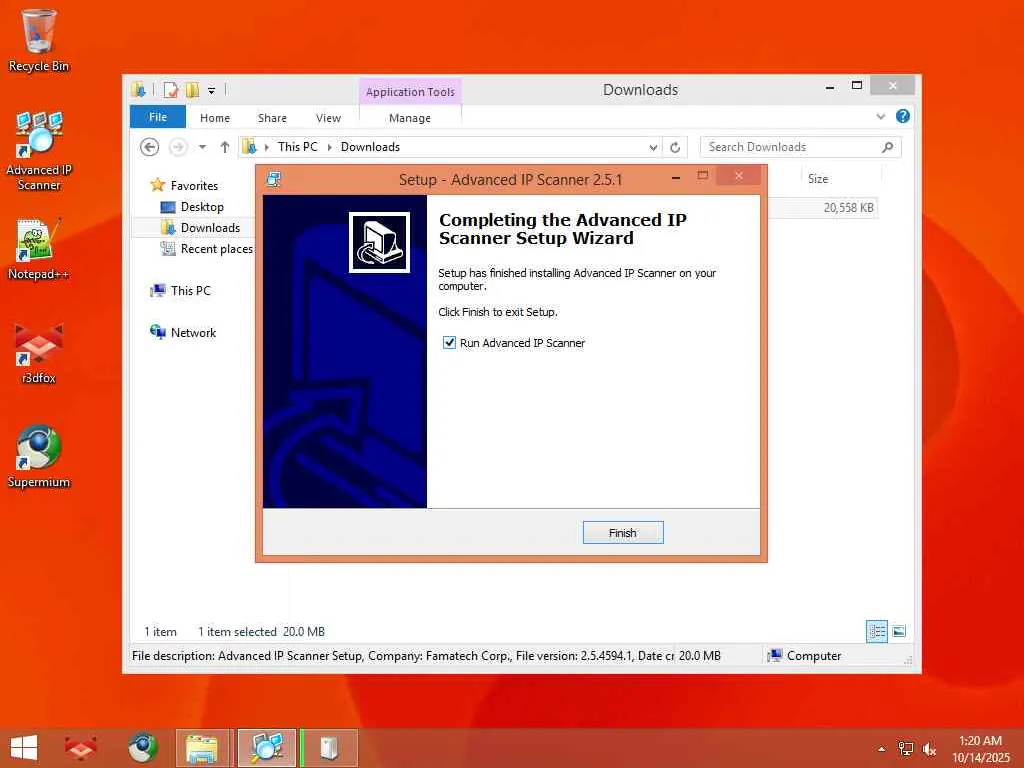This screenshot has height=768, width=1024.
Task: Click the muted volume tray icon
Action: [x=929, y=749]
